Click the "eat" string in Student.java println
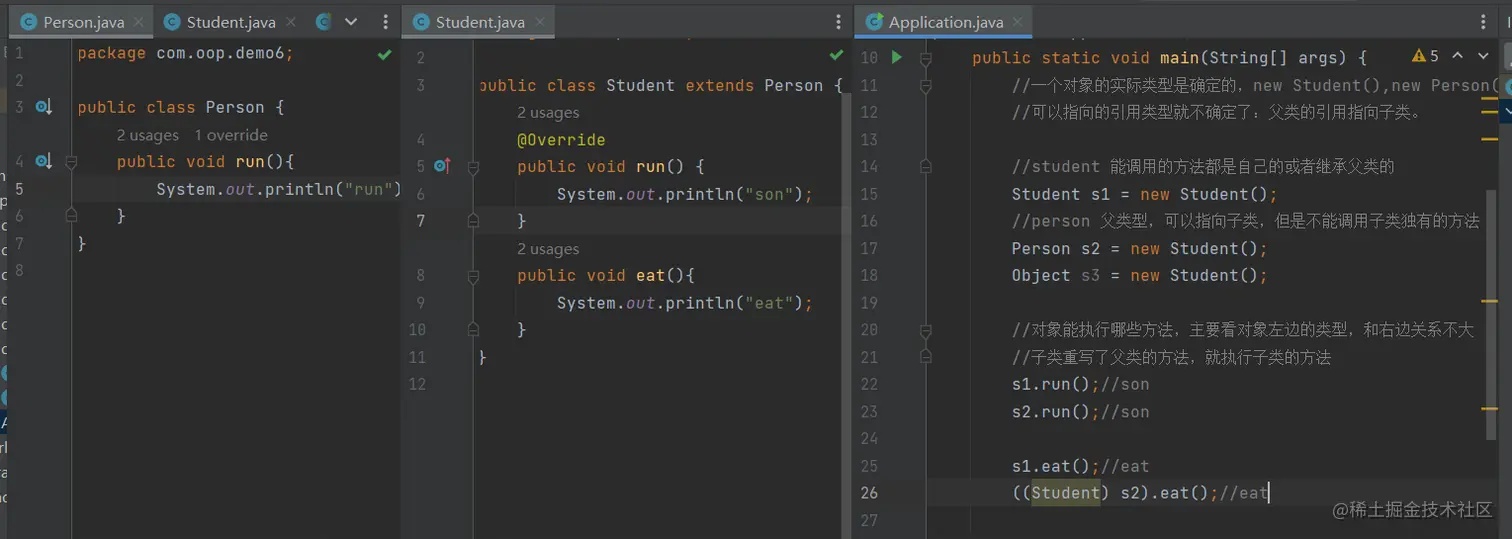Screen dimensions: 1512x539 tap(769, 303)
